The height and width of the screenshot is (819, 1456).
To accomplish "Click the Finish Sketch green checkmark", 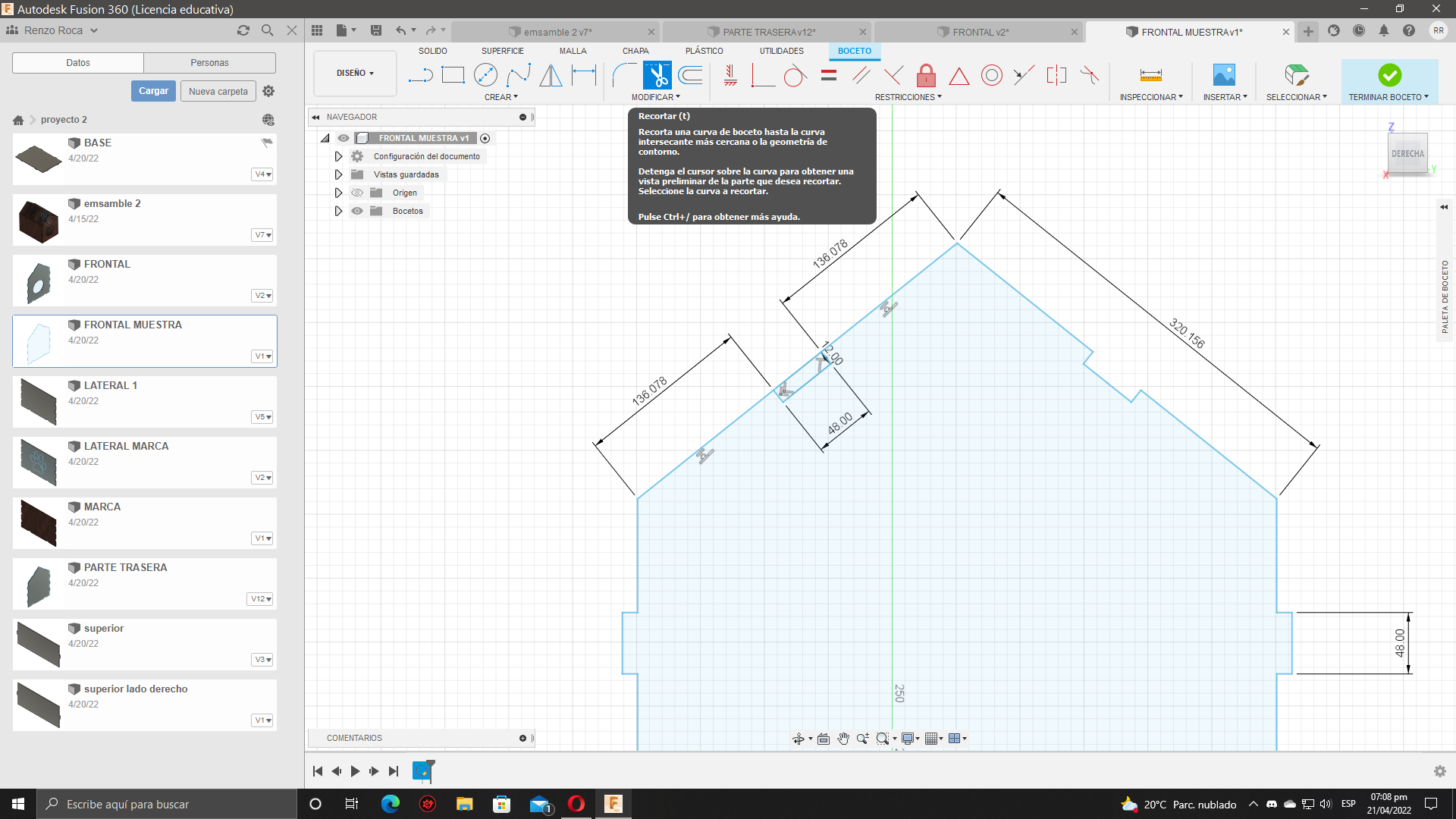I will point(1389,75).
